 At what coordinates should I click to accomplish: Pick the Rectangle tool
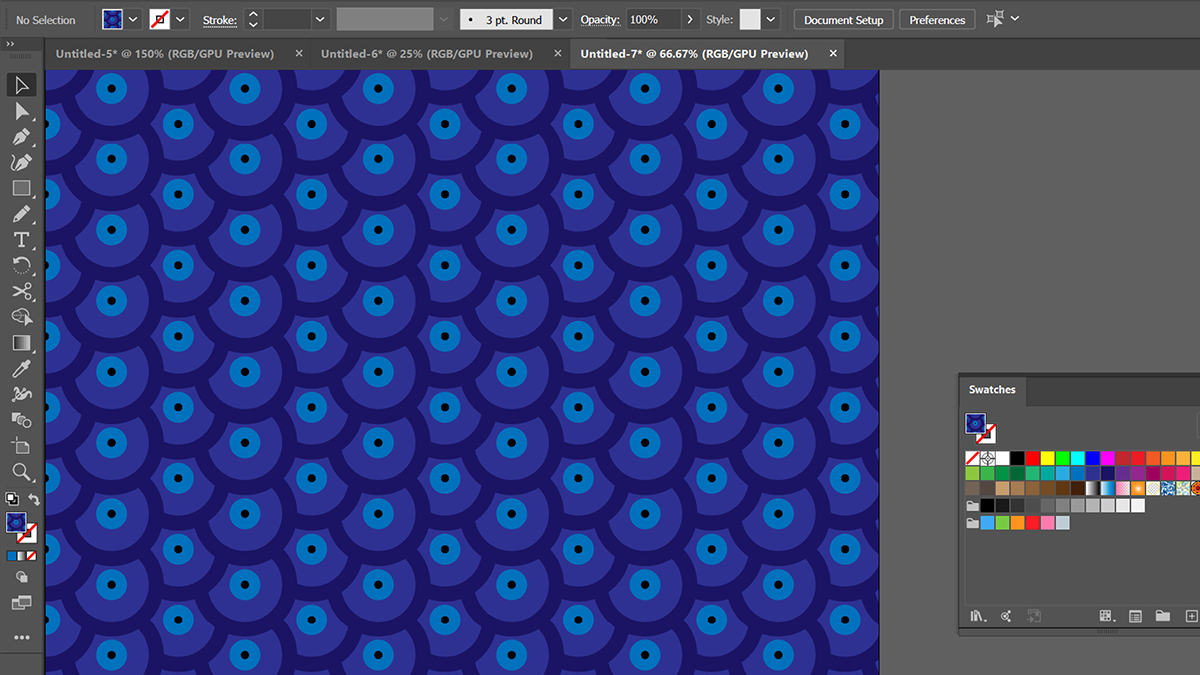21,188
